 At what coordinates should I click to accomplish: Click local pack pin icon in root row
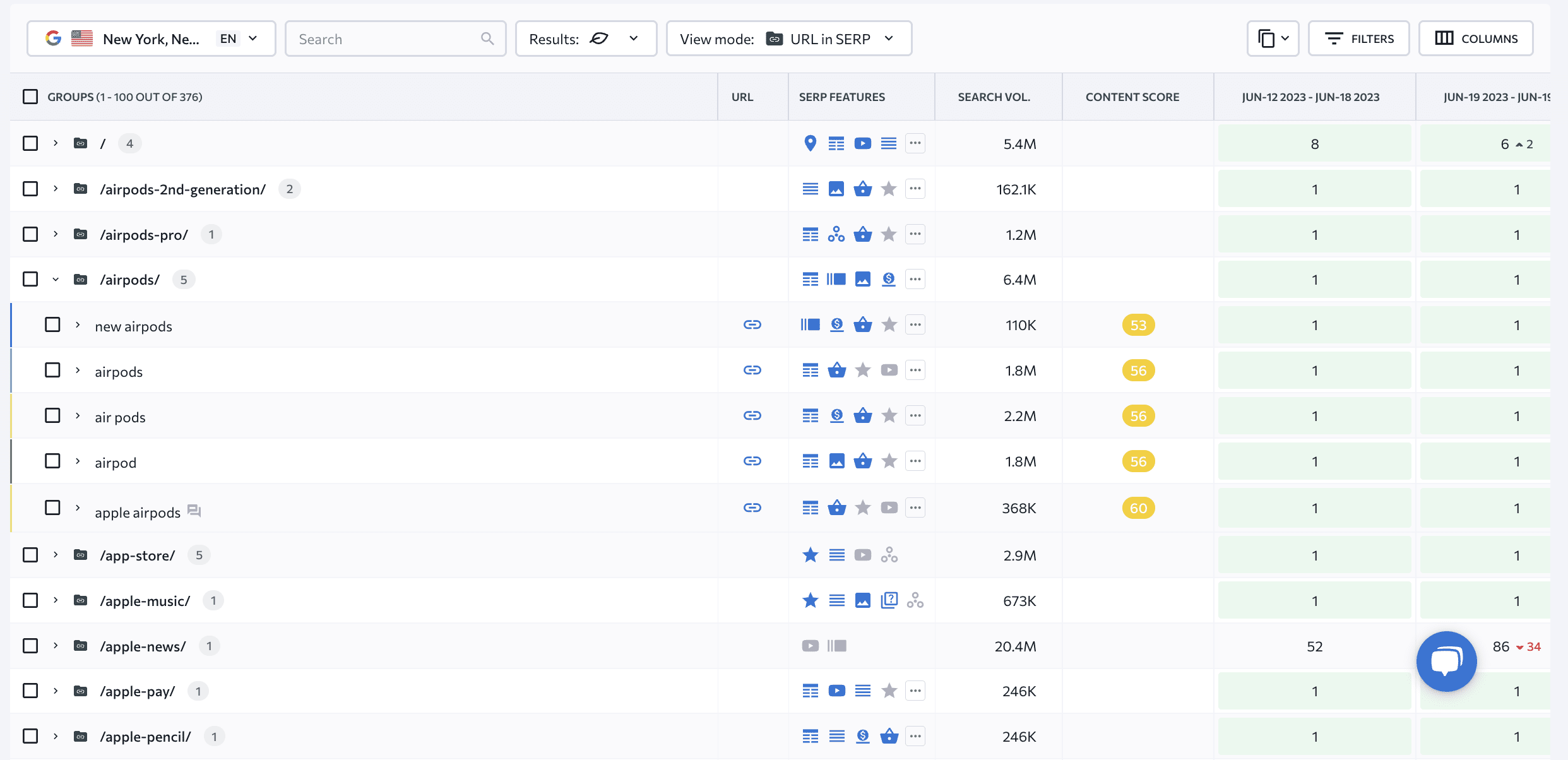(x=811, y=143)
